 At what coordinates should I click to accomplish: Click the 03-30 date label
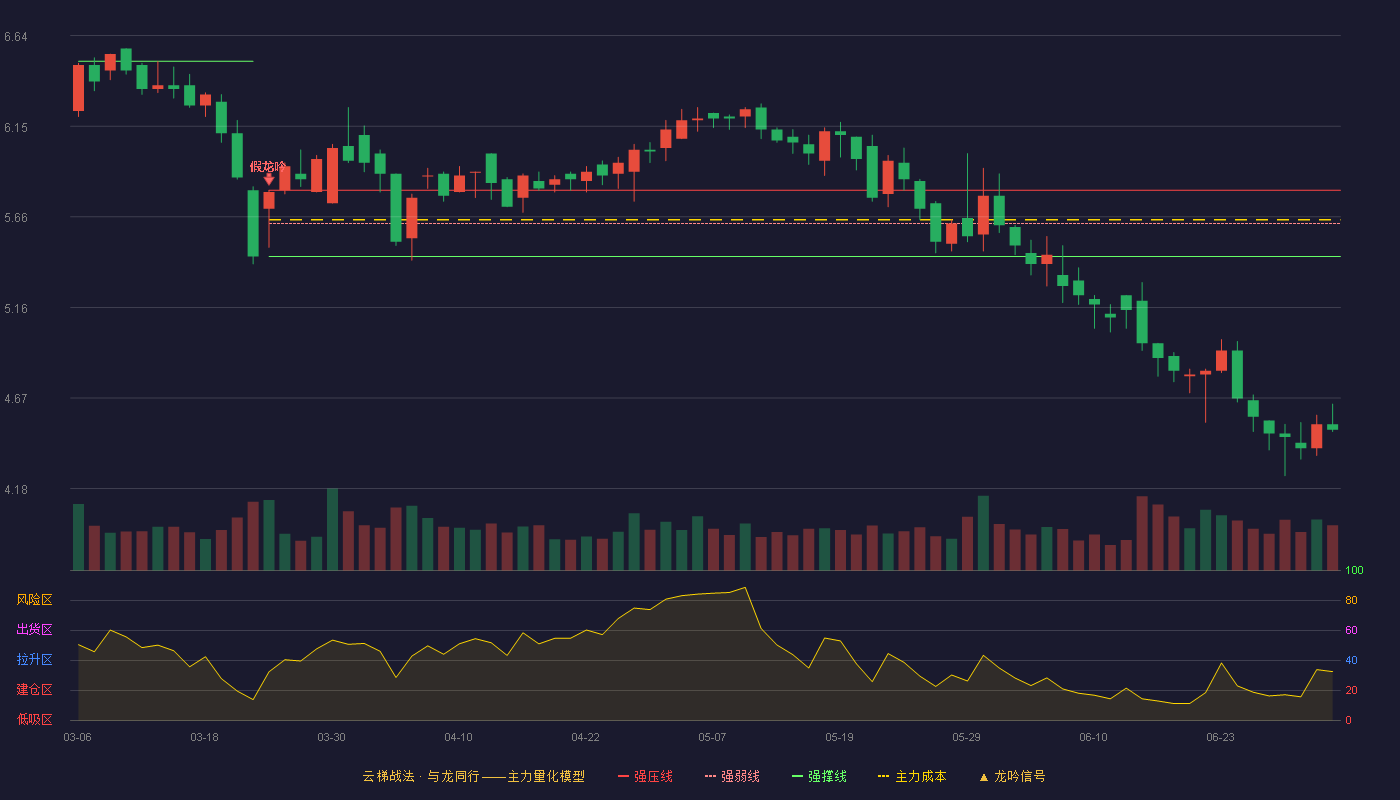point(331,737)
